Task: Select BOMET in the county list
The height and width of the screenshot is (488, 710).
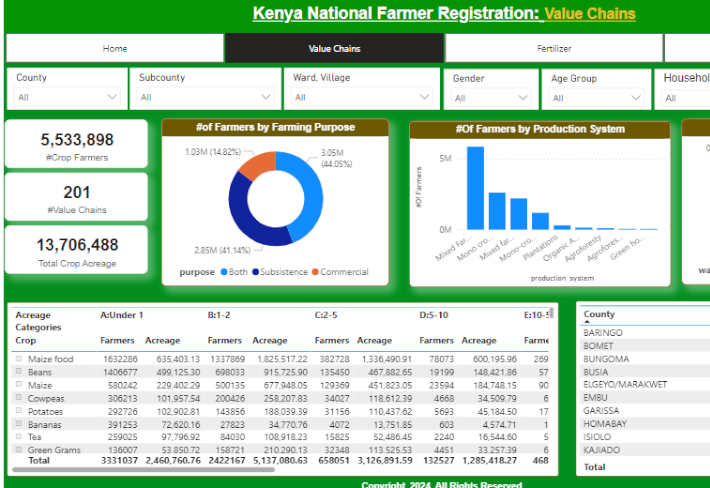Action: click(598, 345)
